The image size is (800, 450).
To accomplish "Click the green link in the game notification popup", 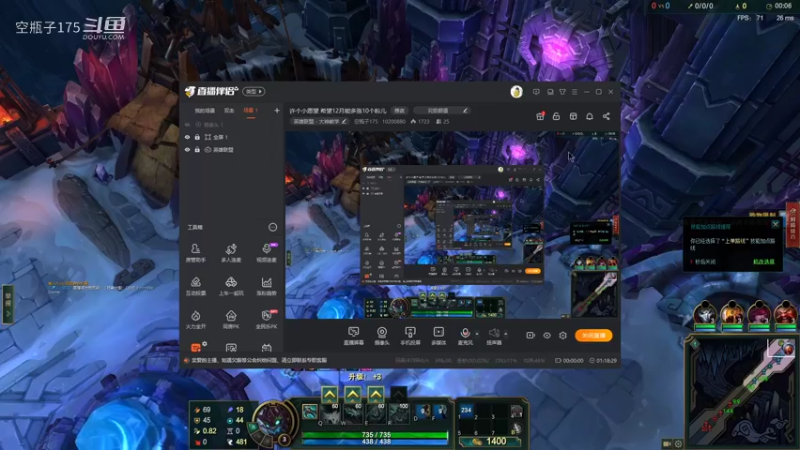I will [x=764, y=262].
